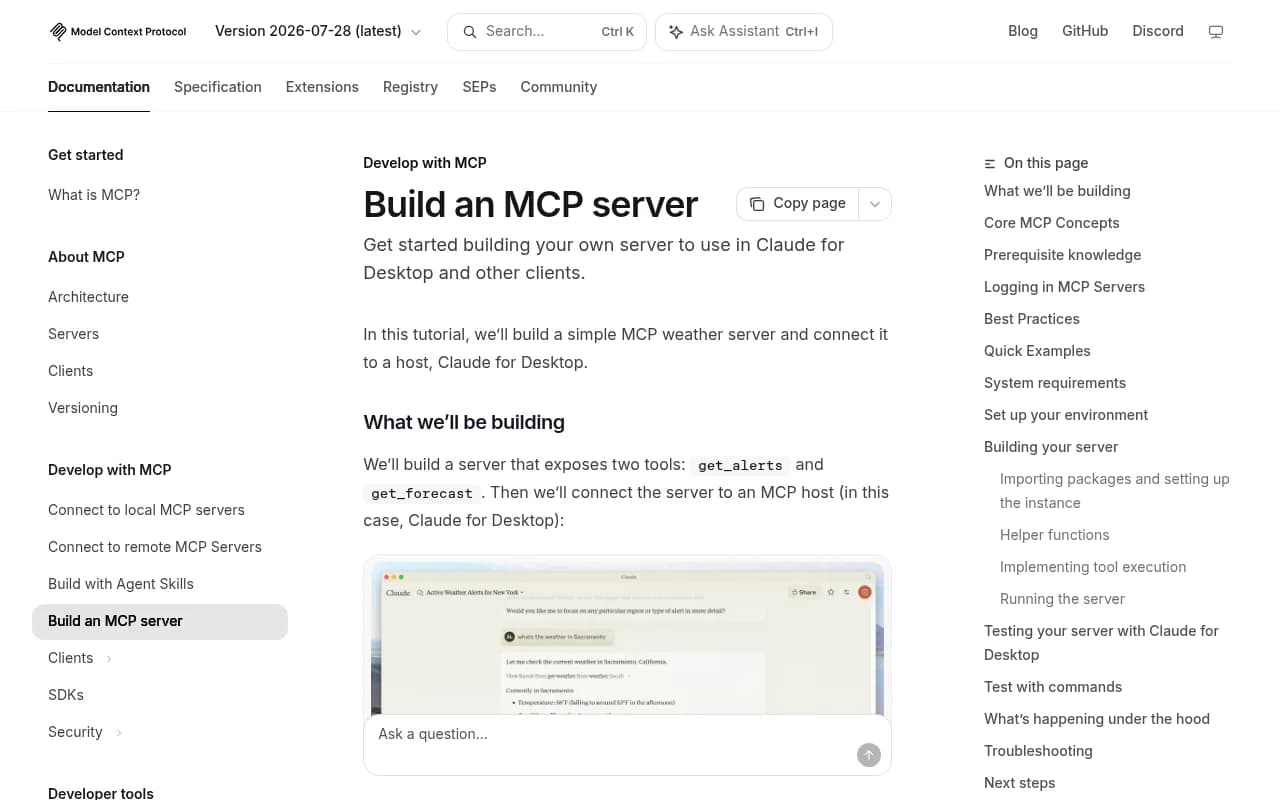
Task: Switch to the Registry tab
Action: point(410,87)
